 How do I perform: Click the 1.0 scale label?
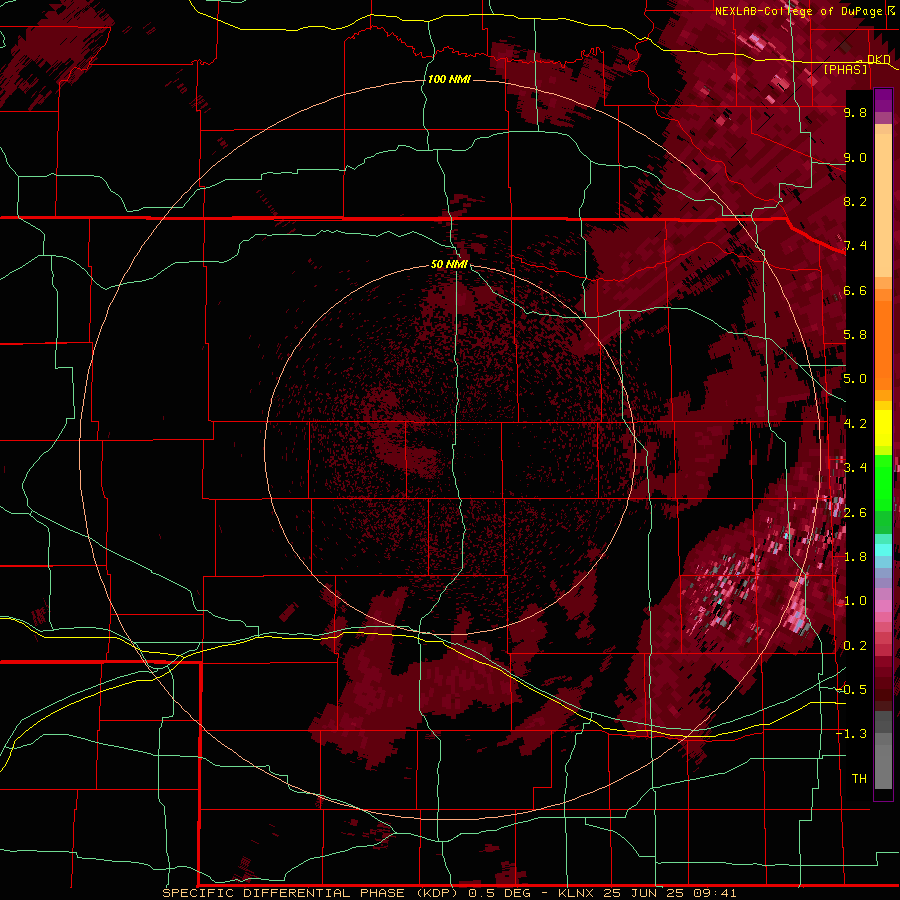tap(855, 601)
